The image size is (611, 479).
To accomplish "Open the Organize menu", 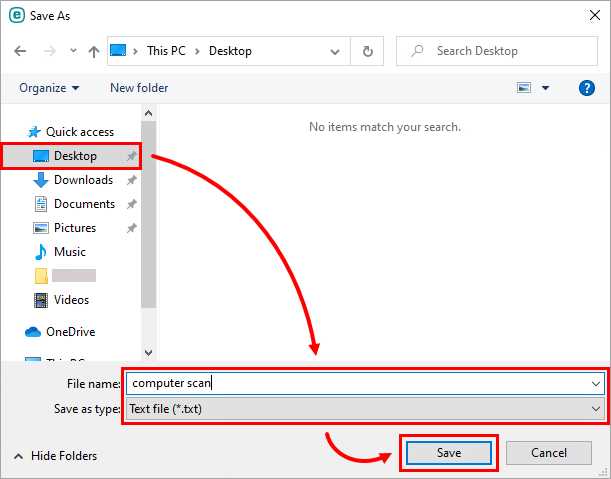I will (x=48, y=88).
